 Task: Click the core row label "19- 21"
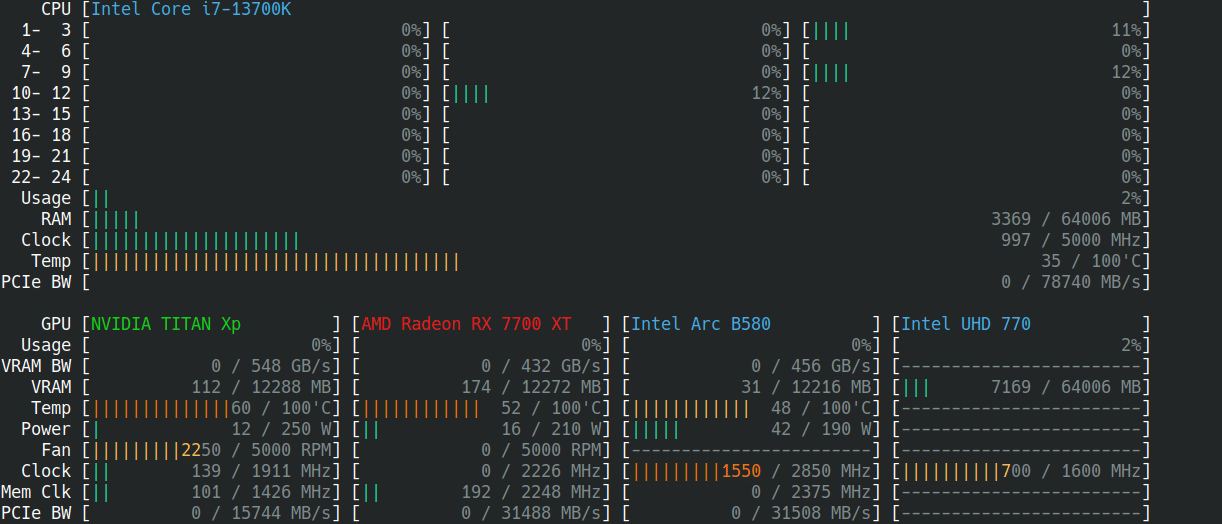point(41,156)
